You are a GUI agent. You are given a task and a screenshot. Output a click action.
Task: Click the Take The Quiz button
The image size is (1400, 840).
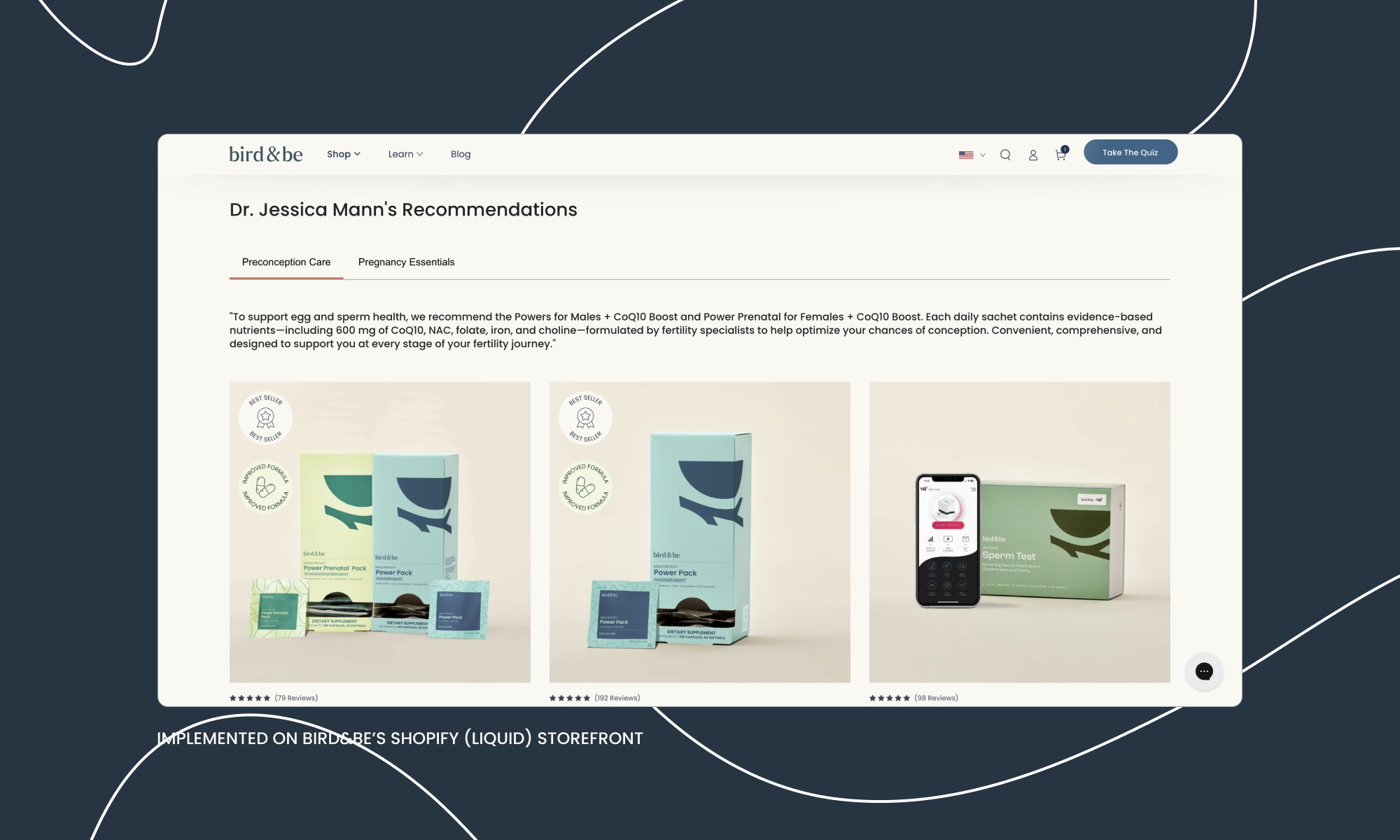coord(1130,152)
